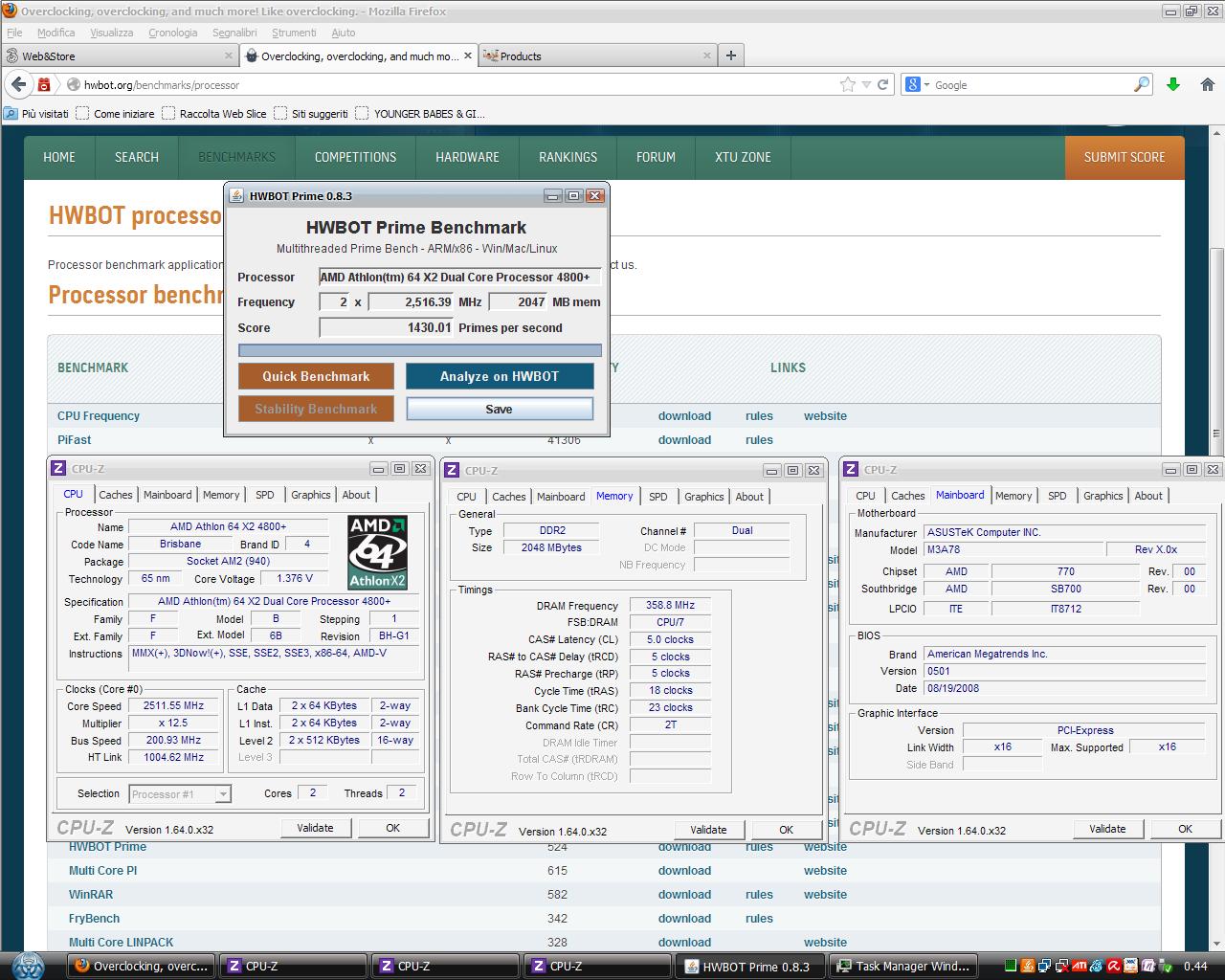1225x980 pixels.
Task: Open Graphics tab in CPU-Z Mainboard window
Action: pos(1103,496)
